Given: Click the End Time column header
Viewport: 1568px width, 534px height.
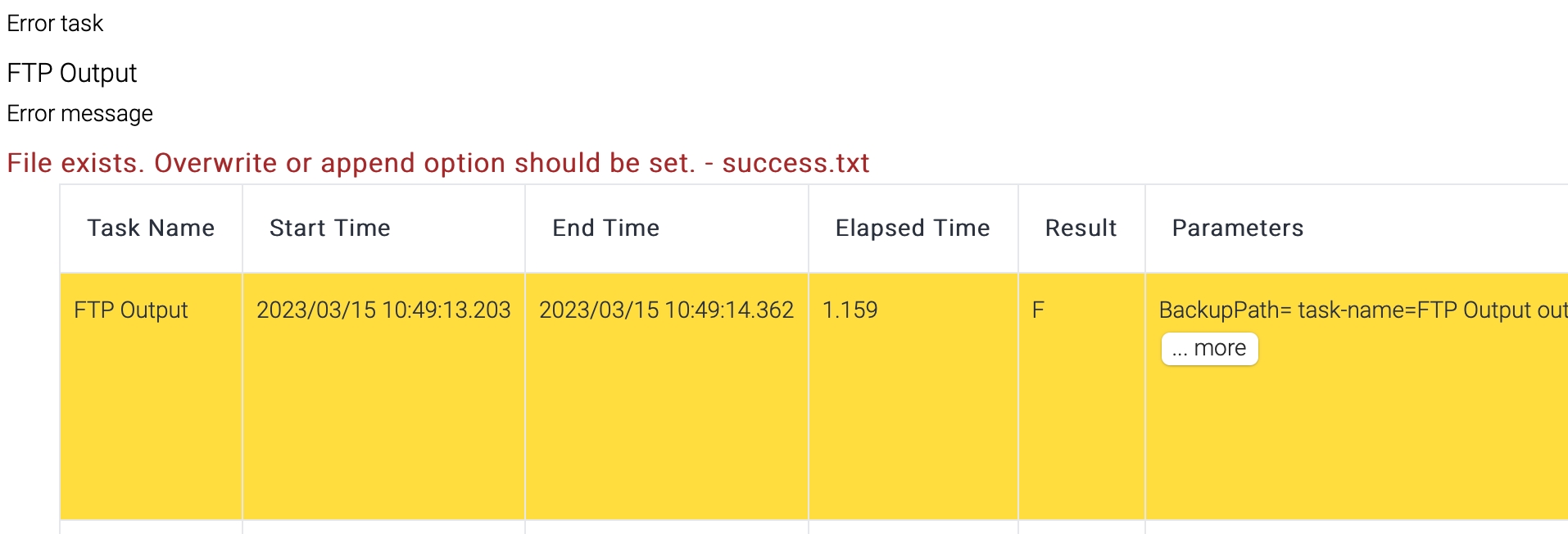Looking at the screenshot, I should coord(605,228).
